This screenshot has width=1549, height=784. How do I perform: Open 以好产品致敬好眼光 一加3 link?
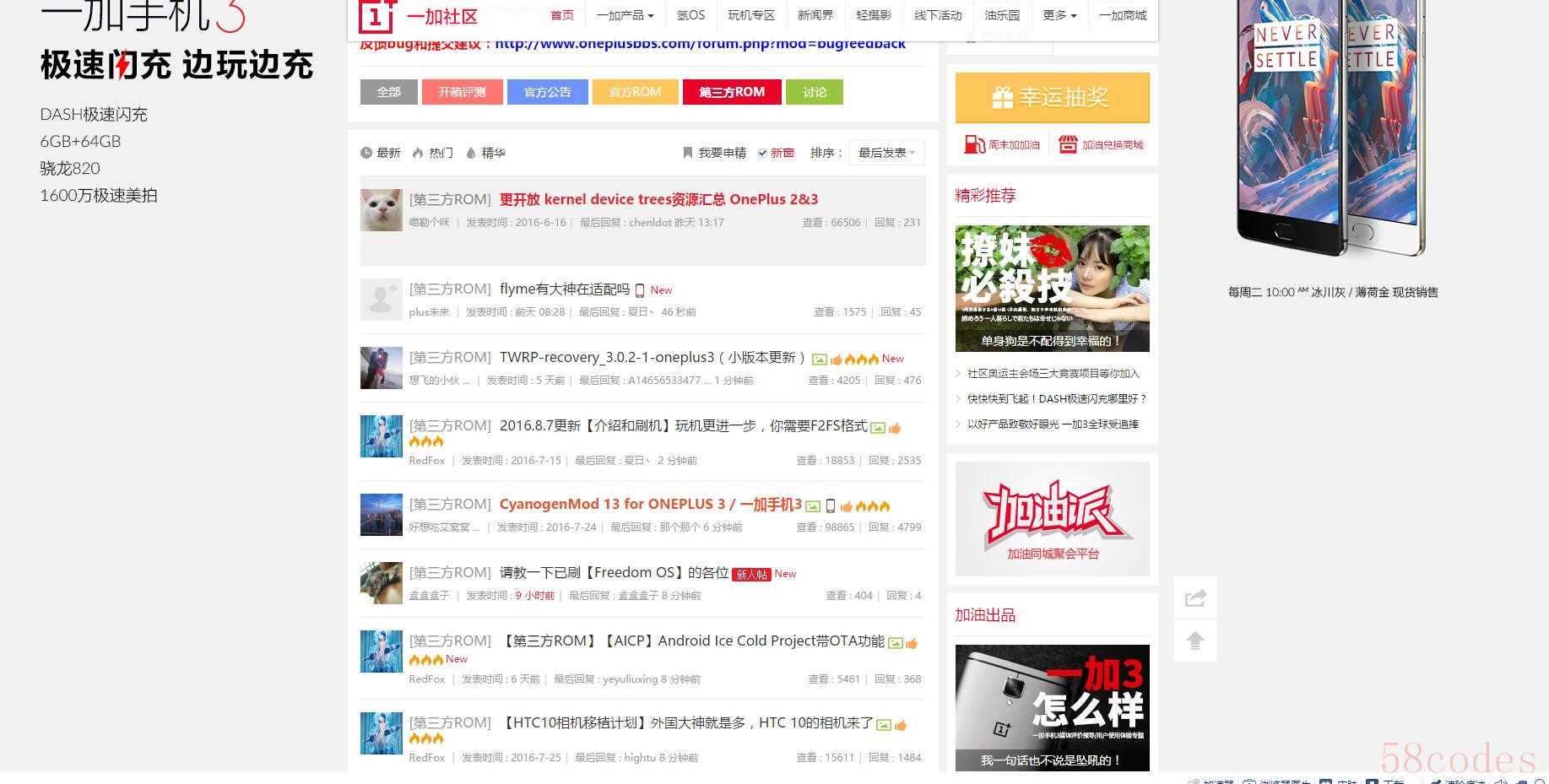(1053, 424)
